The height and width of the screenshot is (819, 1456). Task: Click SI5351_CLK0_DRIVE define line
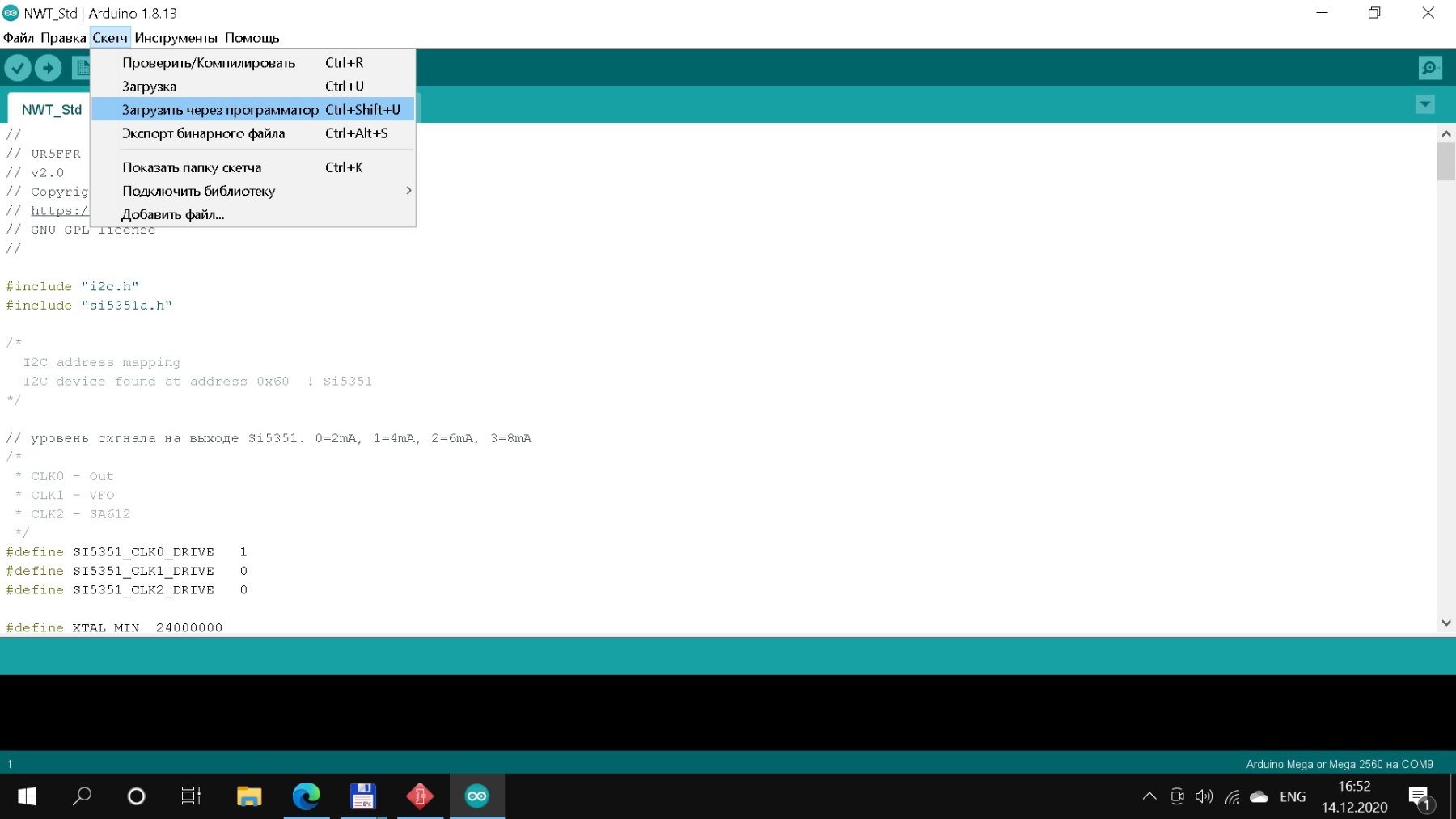127,552
